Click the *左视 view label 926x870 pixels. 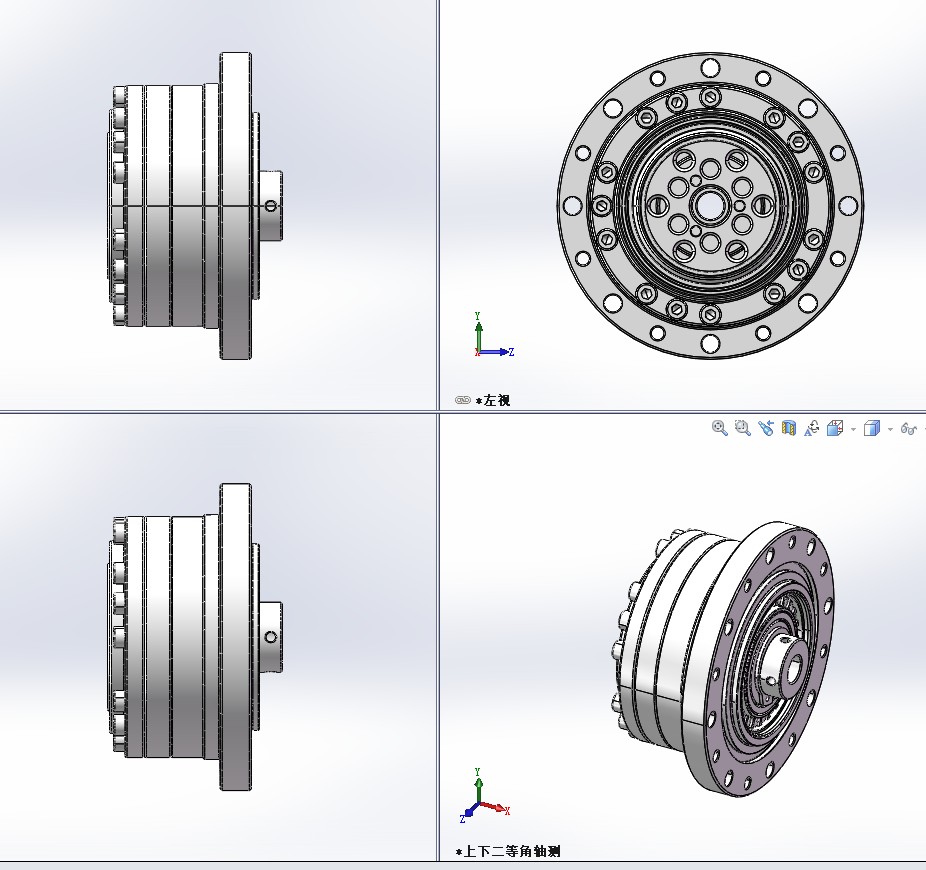click(x=493, y=400)
